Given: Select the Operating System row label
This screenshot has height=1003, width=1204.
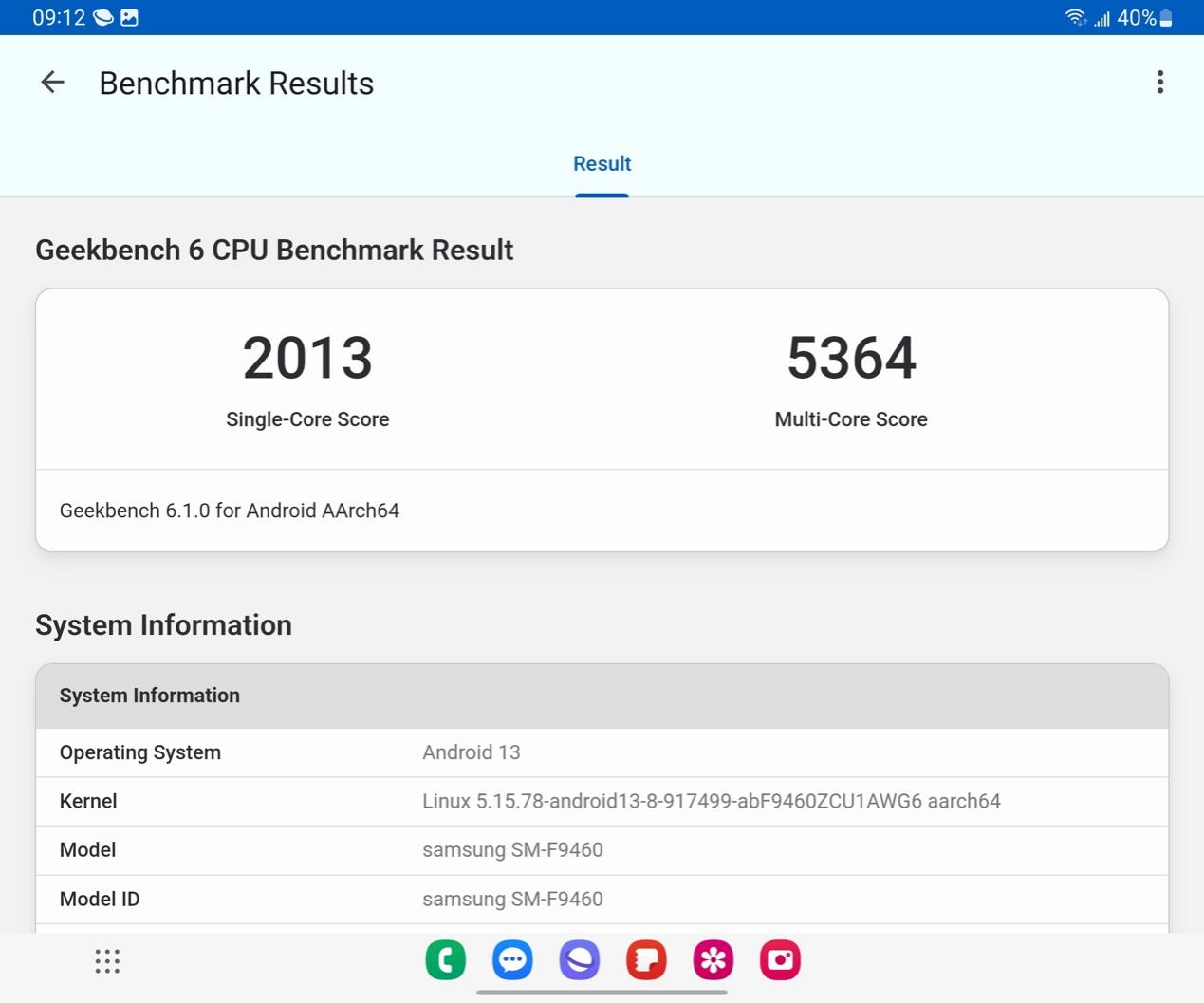Looking at the screenshot, I should click(140, 752).
